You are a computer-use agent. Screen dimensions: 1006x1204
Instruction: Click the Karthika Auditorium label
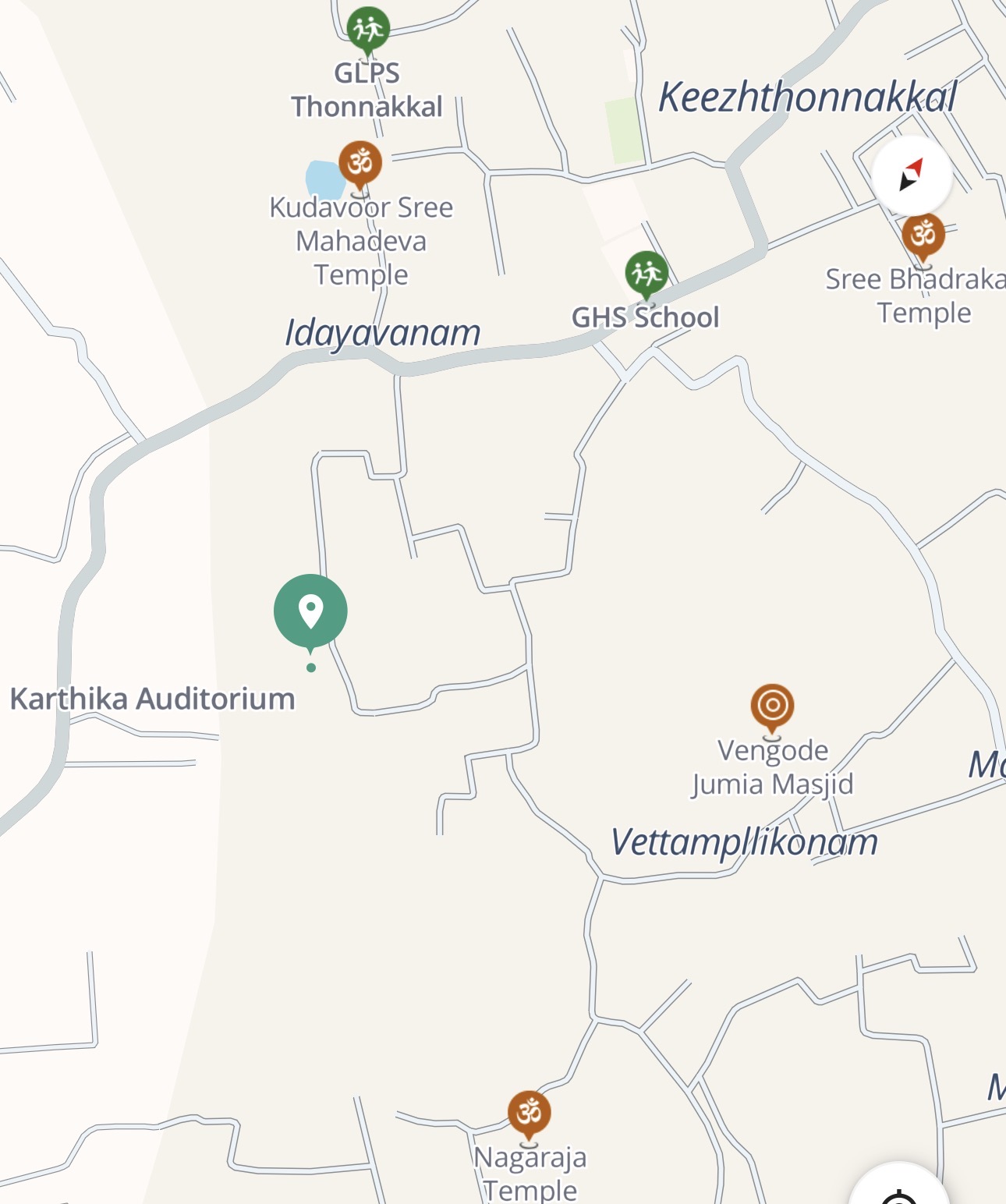coord(153,699)
